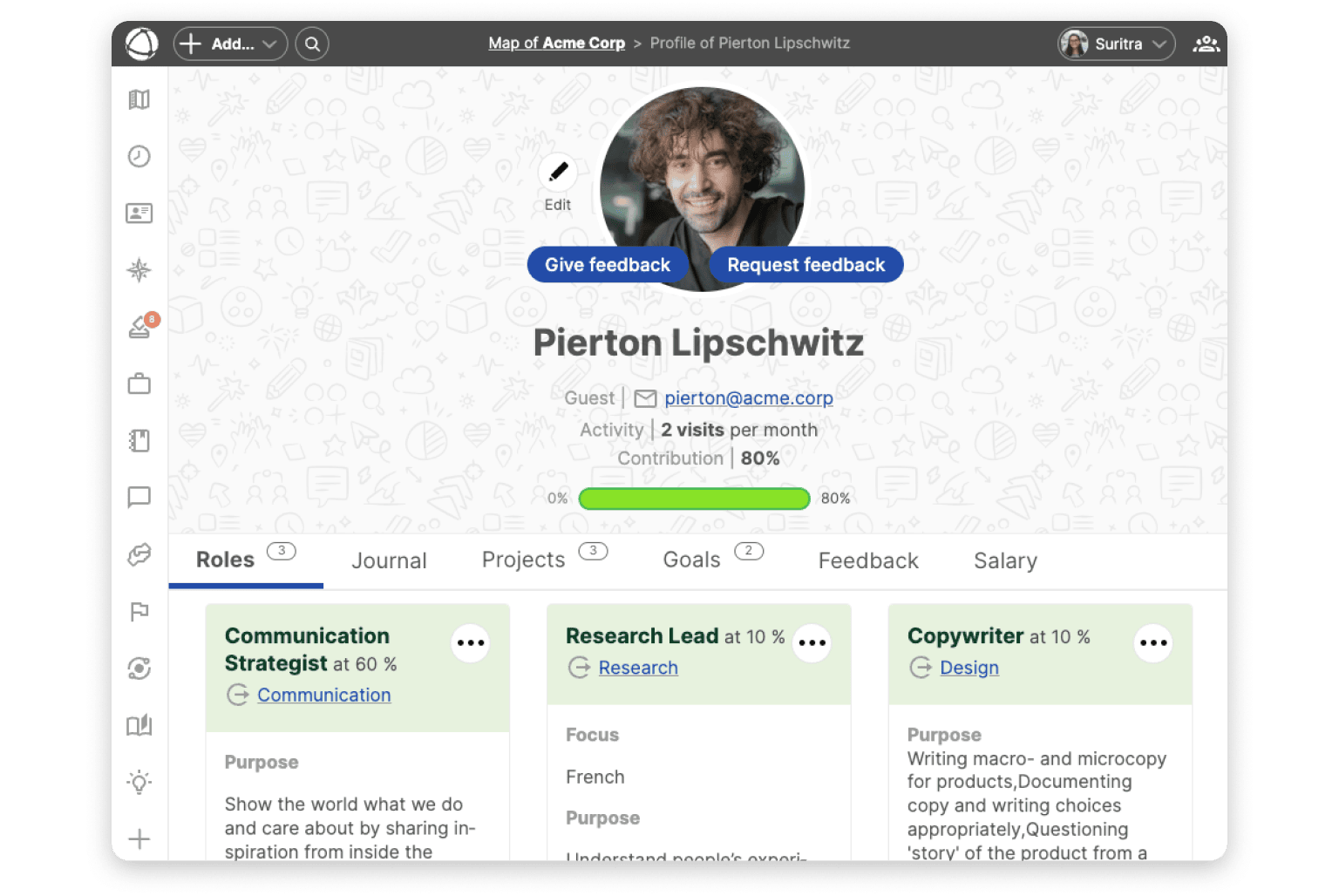The height and width of the screenshot is (896, 1339).
Task: Open search with the magnifier icon
Action: point(312,44)
